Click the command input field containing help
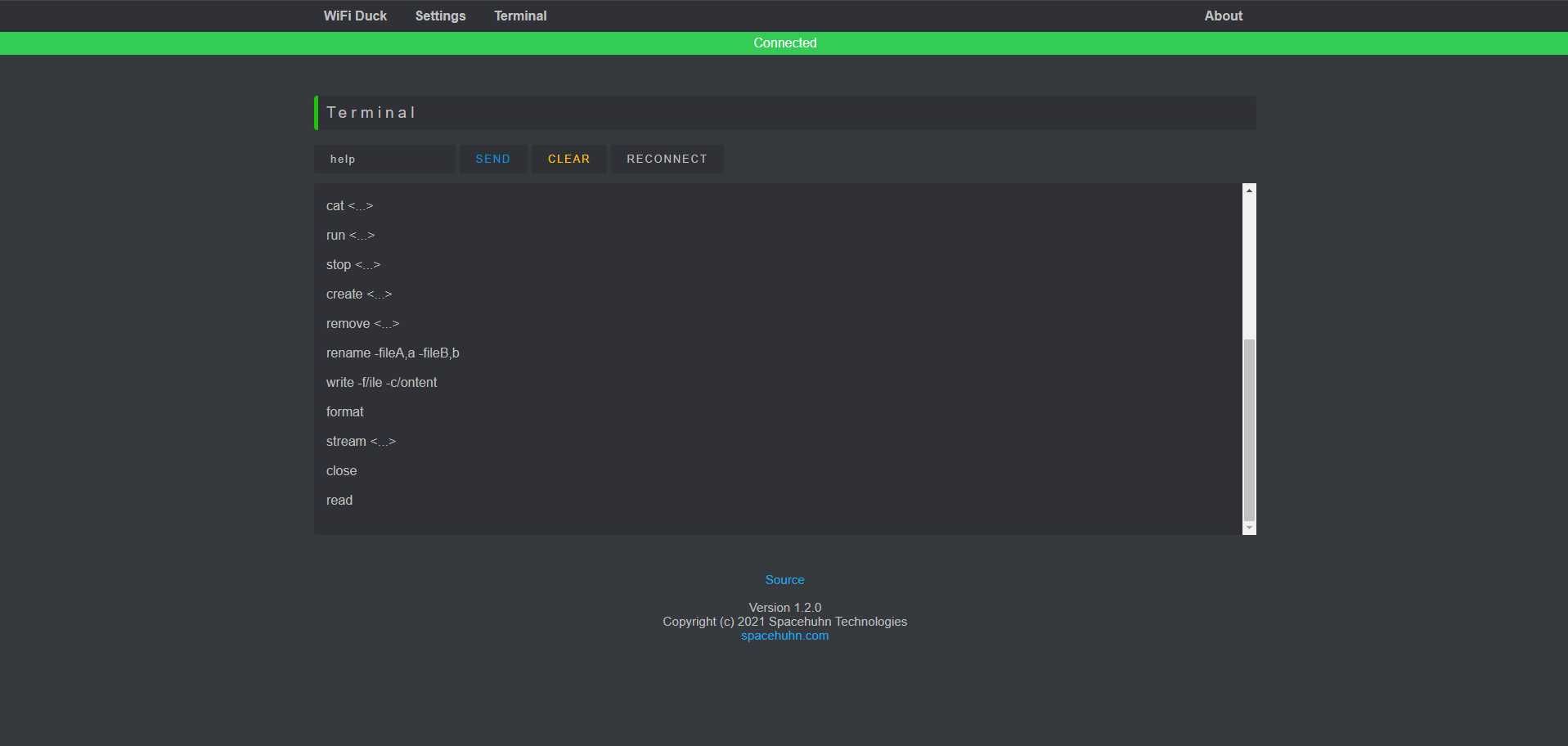Viewport: 1568px width, 746px height. (384, 159)
